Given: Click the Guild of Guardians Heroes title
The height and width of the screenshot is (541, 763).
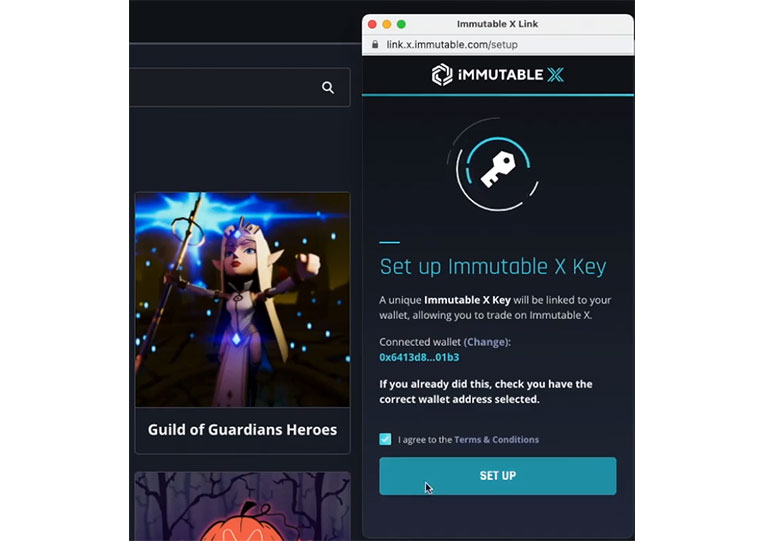Looking at the screenshot, I should (242, 430).
